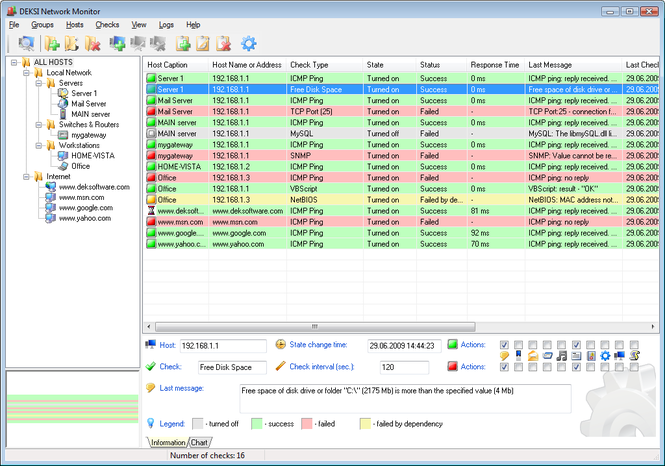
Task: Click the network discovery magnifier toolbar icon
Action: pyautogui.click(x=26, y=43)
